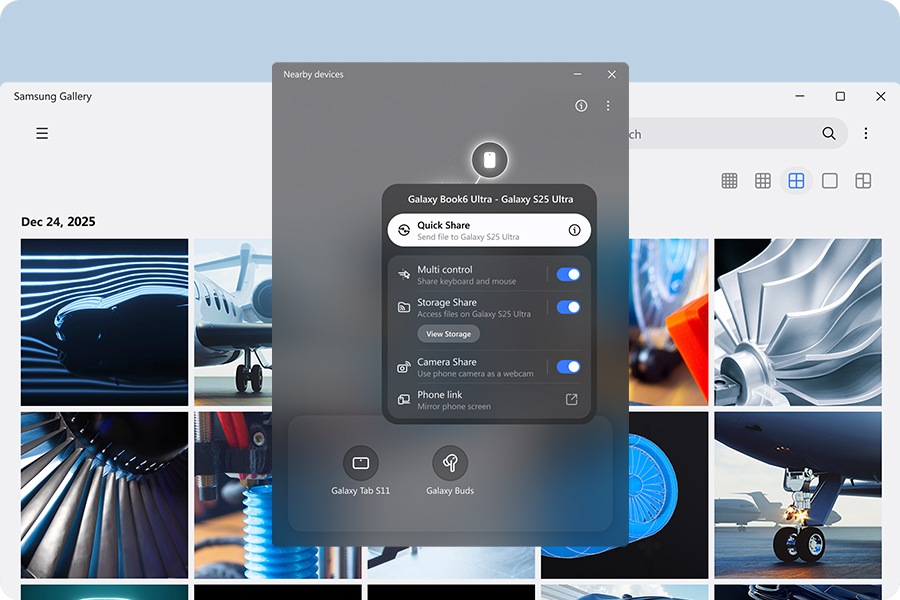Viewport: 900px width, 600px height.
Task: Select the medium grid view layout
Action: click(x=763, y=181)
